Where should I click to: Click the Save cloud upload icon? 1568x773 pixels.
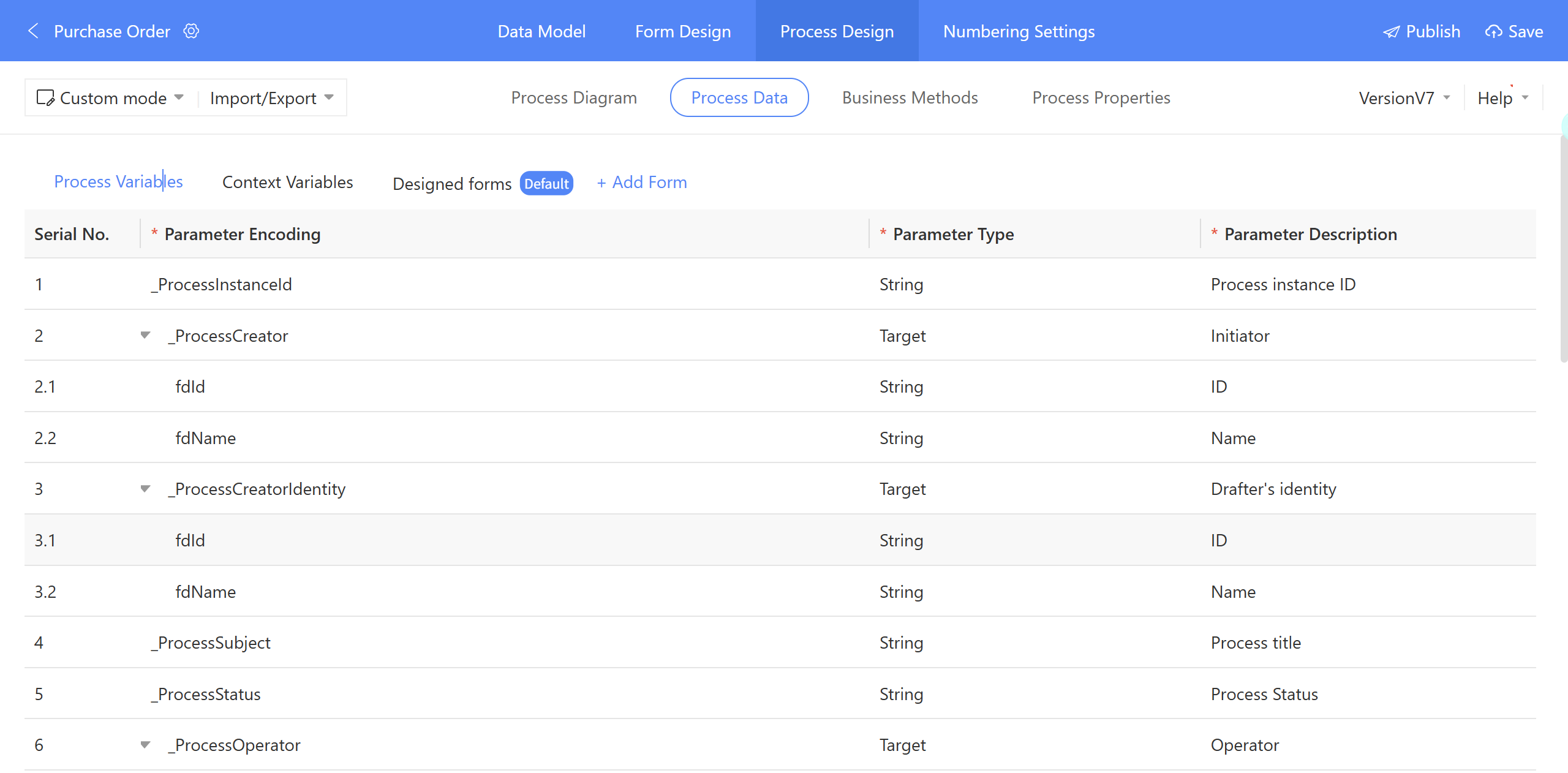coord(1493,32)
